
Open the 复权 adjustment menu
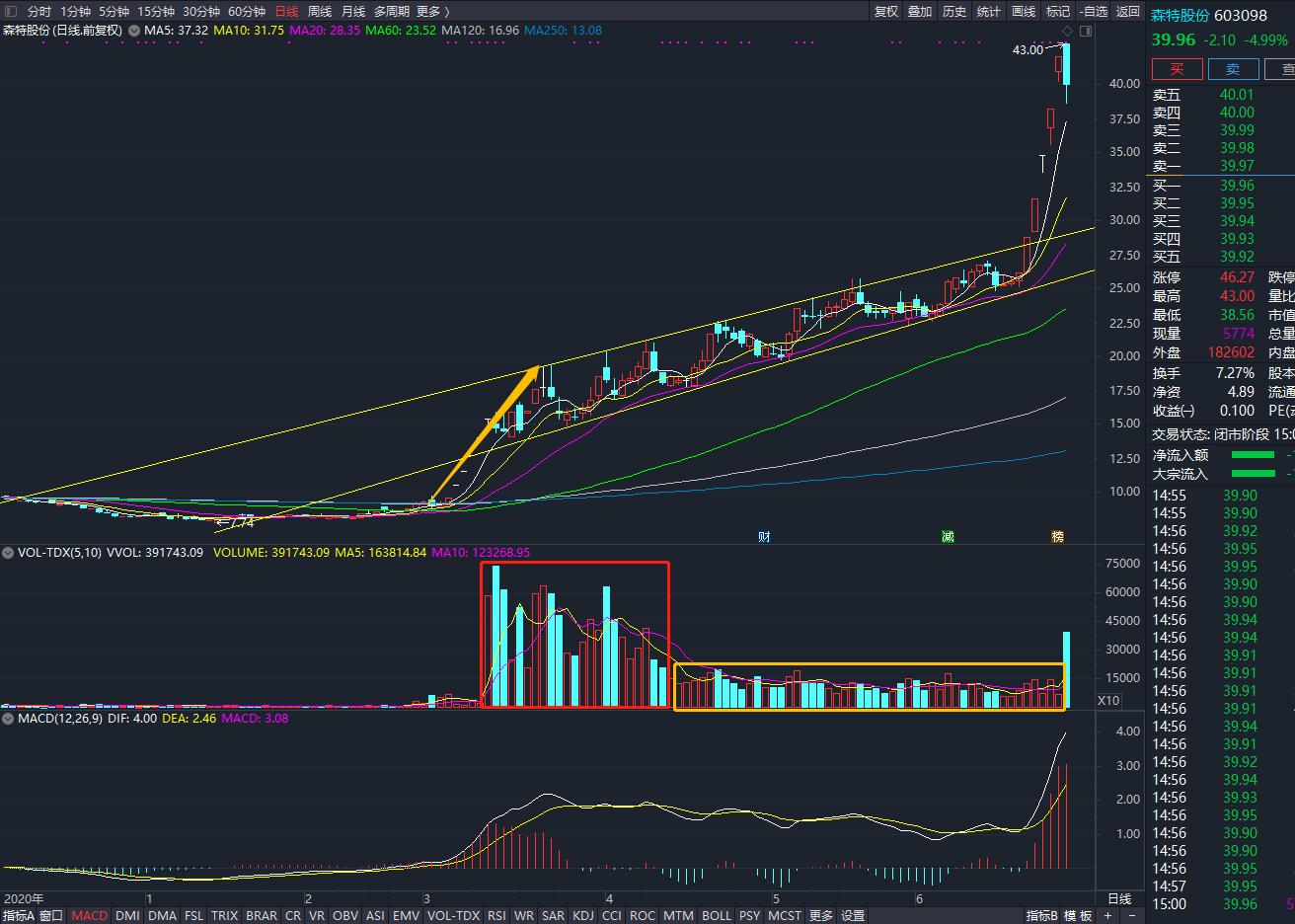click(886, 11)
